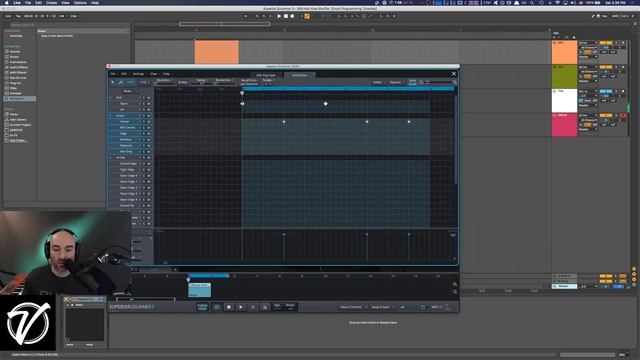Click the Tempo box in Superior Drummer

pos(290,307)
